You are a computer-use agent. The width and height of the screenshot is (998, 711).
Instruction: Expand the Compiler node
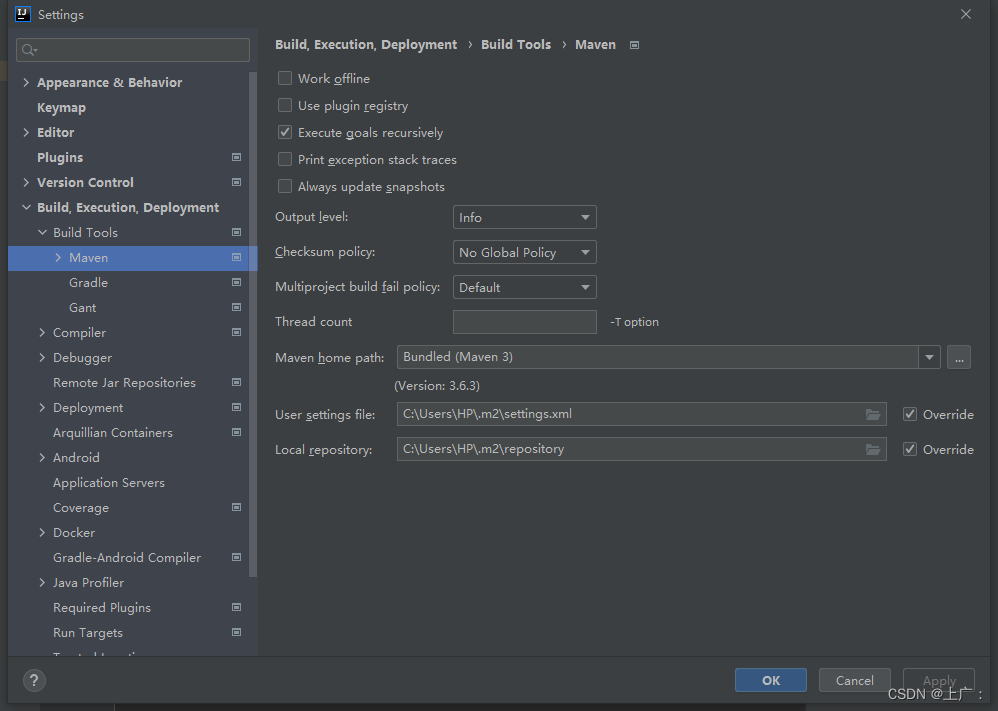pyautogui.click(x=42, y=332)
